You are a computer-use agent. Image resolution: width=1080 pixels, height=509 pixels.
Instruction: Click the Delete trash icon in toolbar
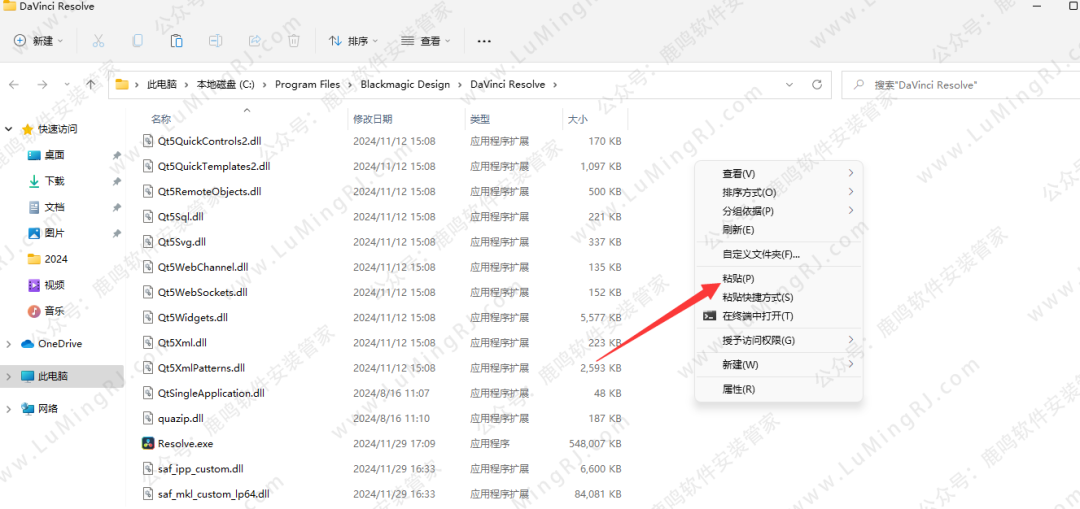point(294,41)
